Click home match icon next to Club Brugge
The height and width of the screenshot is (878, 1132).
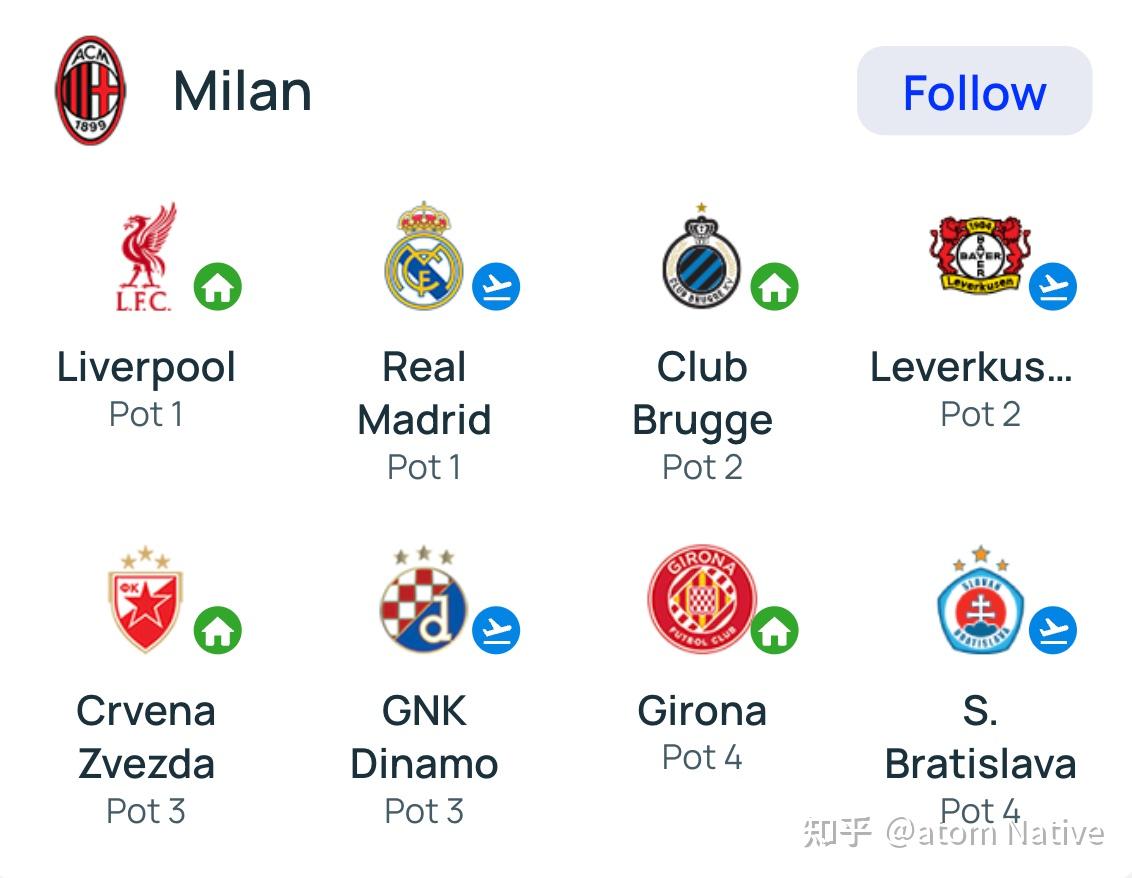point(775,287)
